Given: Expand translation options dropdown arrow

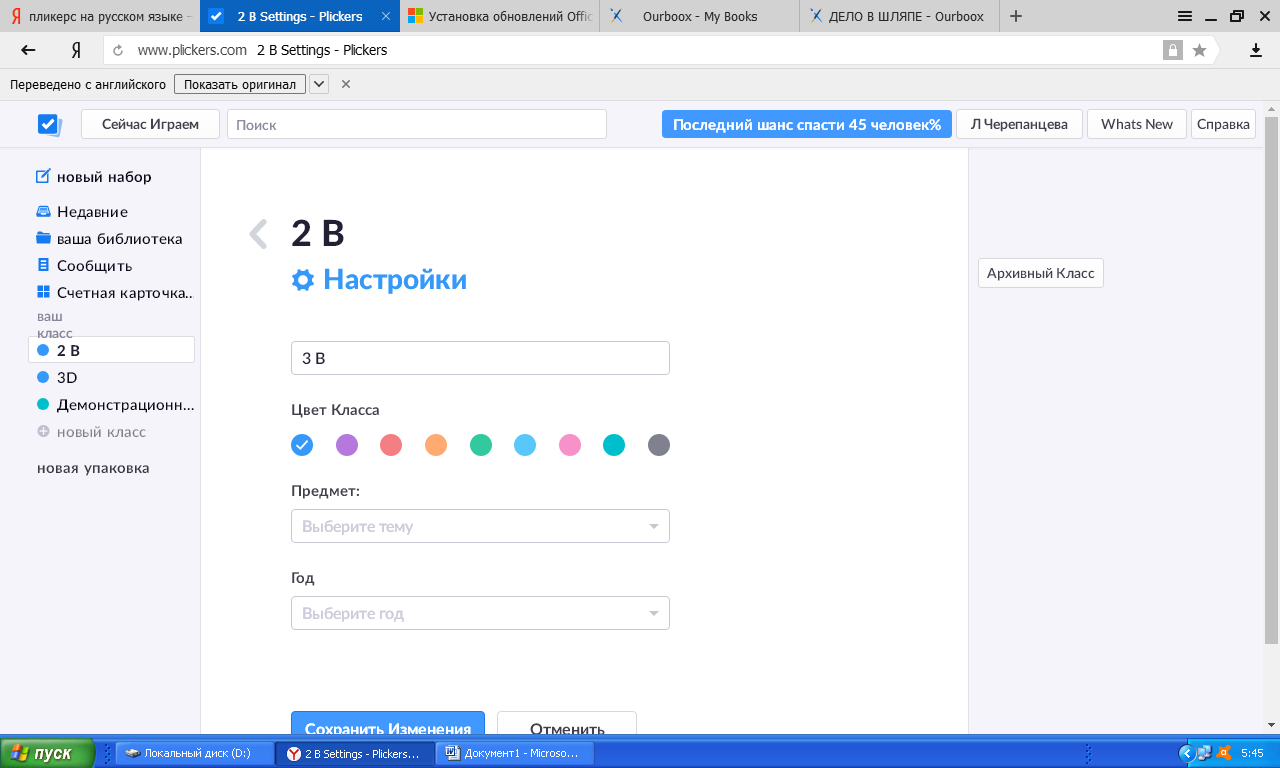Looking at the screenshot, I should coord(319,84).
